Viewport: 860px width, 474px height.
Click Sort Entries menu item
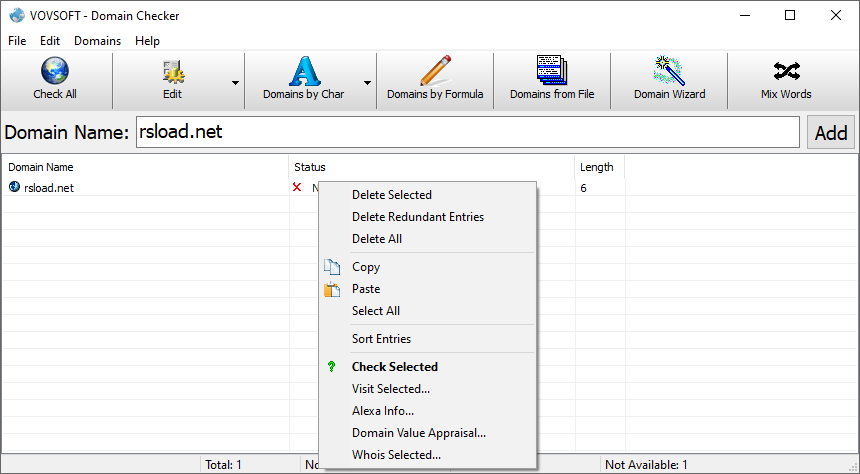coord(427,338)
